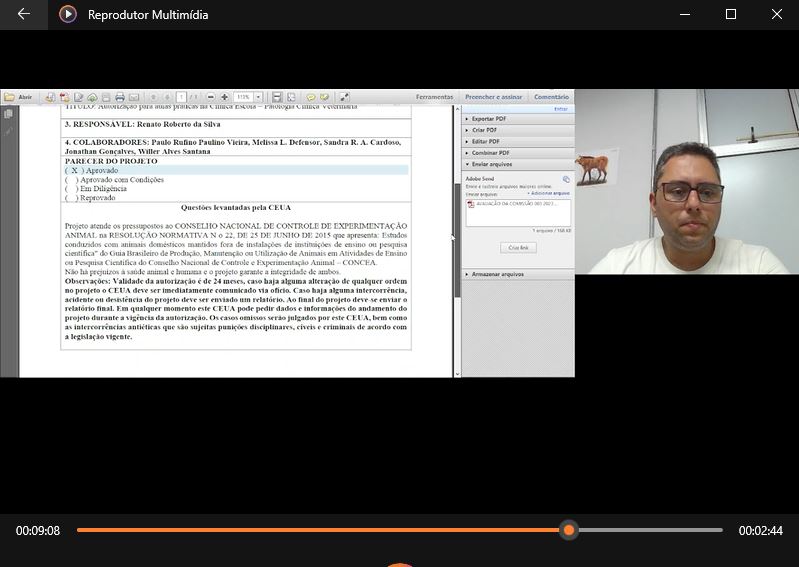Click the webcam video of the presenter
This screenshot has height=567, width=799.
[x=687, y=182]
